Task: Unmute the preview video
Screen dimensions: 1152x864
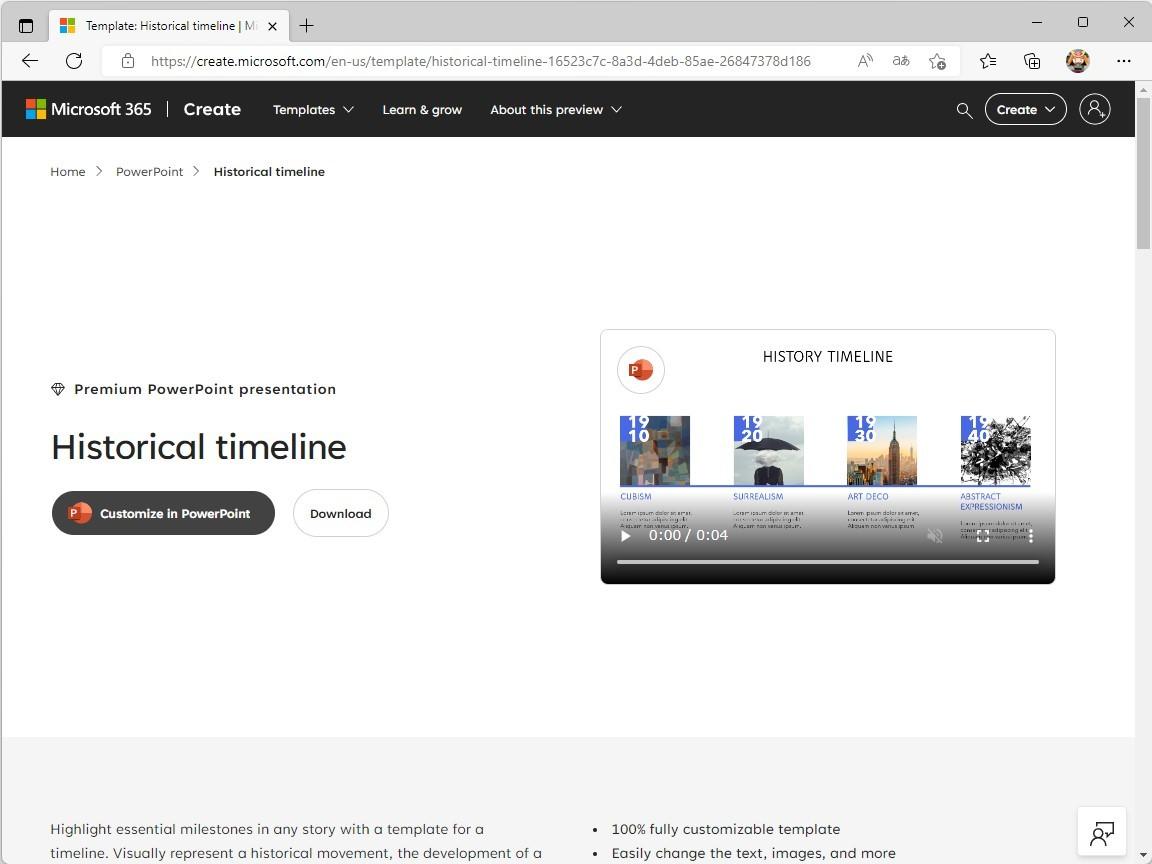Action: (x=935, y=536)
